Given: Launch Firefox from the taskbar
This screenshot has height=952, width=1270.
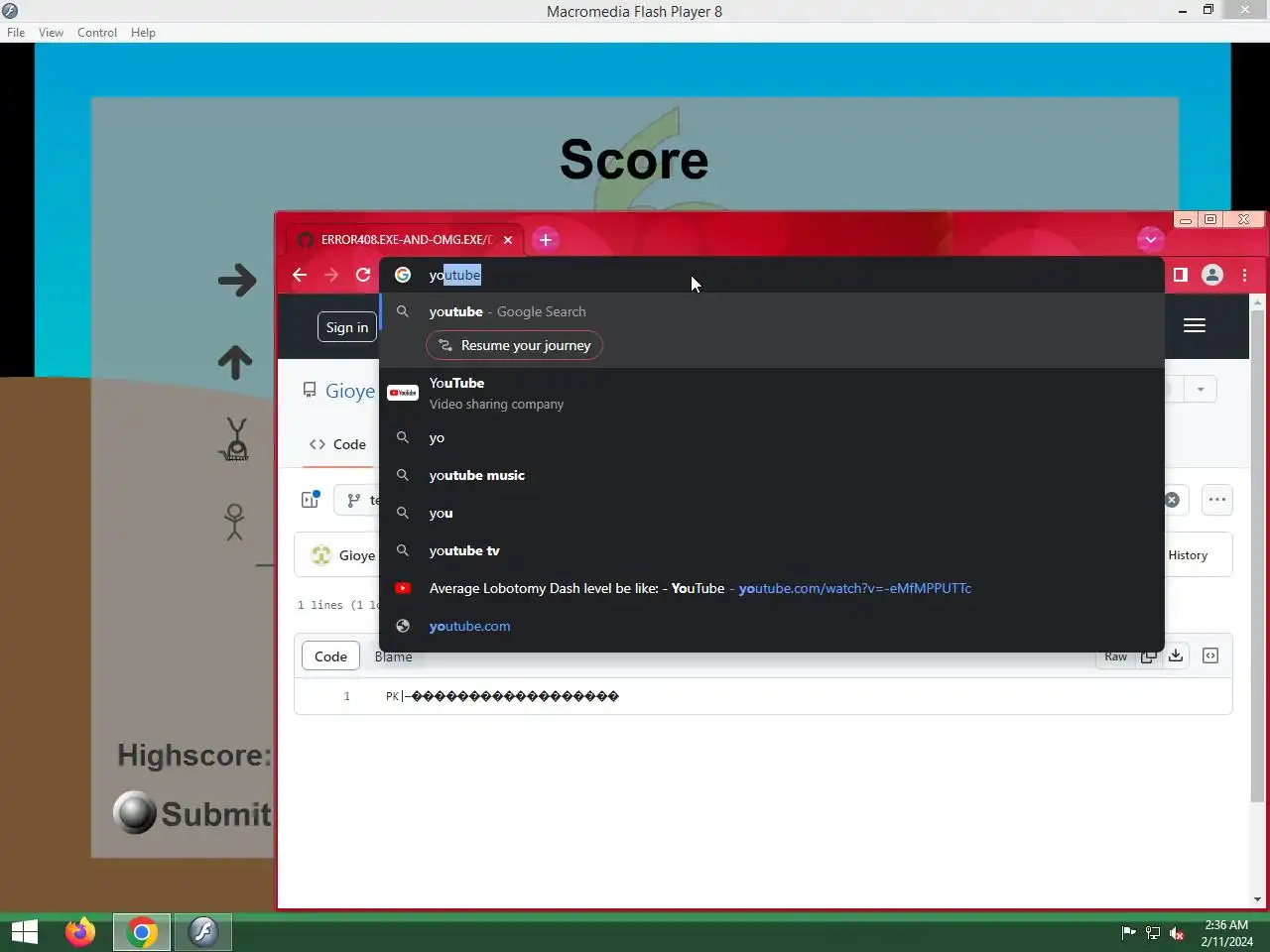Looking at the screenshot, I should (80, 932).
